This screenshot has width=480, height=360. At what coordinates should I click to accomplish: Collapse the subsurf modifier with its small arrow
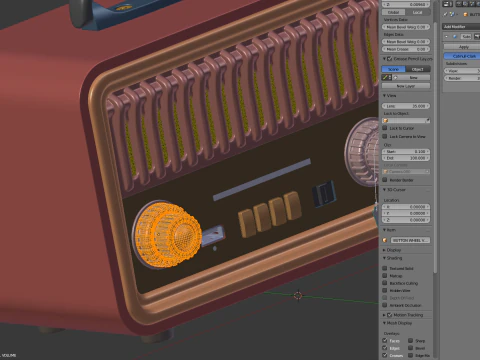tap(447, 36)
